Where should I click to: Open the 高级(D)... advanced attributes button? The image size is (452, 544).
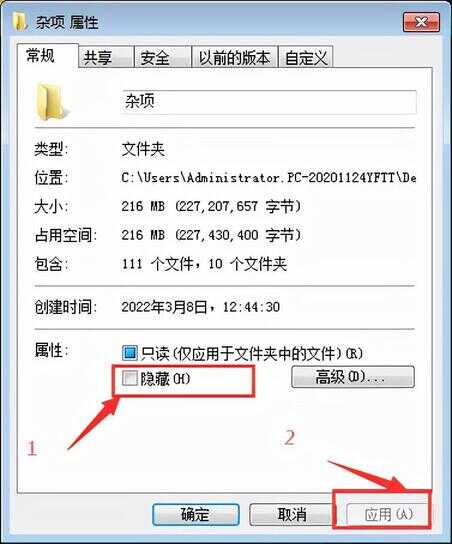click(353, 377)
